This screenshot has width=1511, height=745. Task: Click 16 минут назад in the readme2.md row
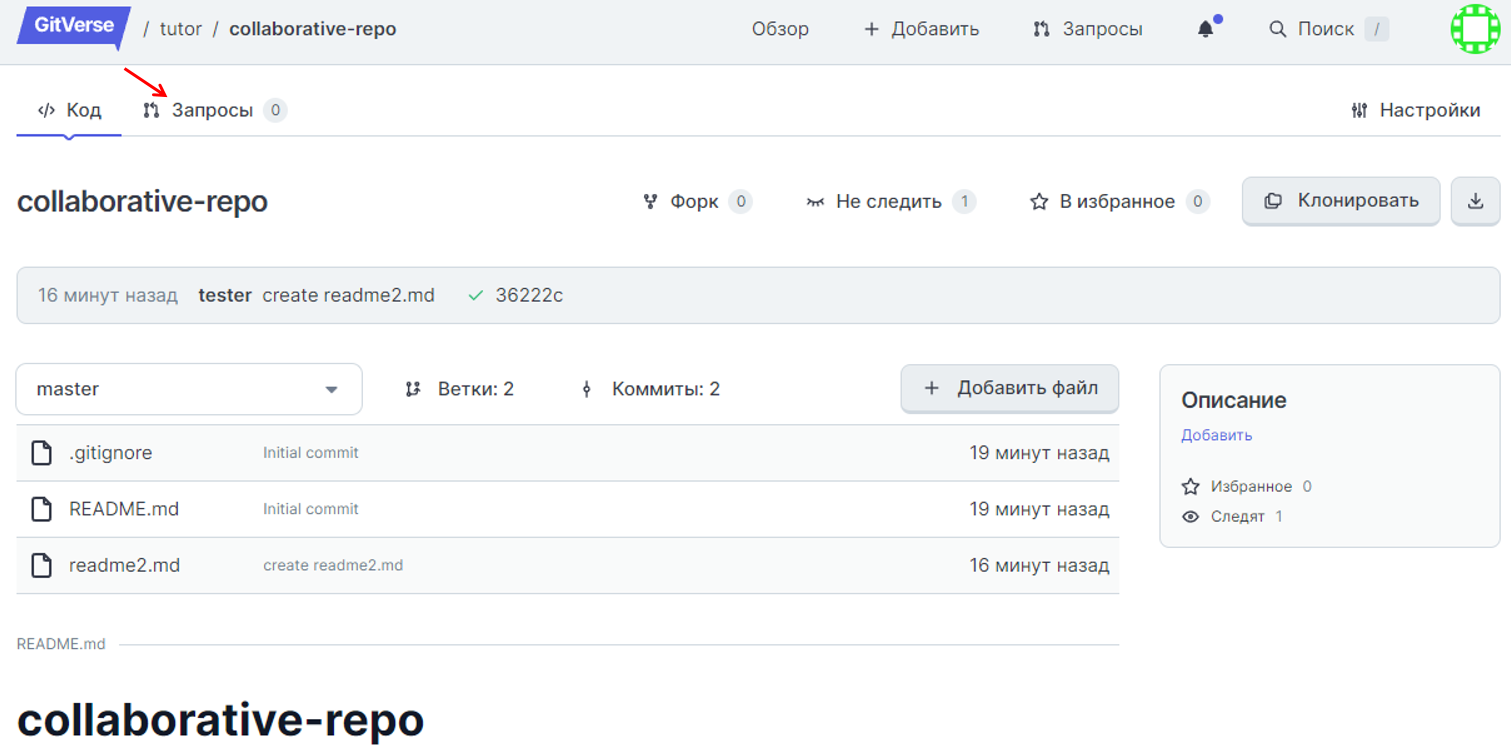[x=1039, y=565]
